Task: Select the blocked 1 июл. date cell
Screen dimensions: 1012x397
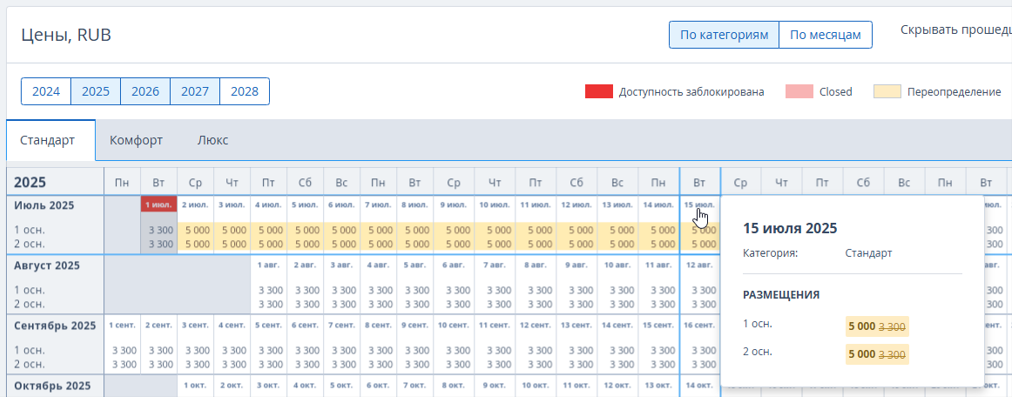Action: [159, 205]
